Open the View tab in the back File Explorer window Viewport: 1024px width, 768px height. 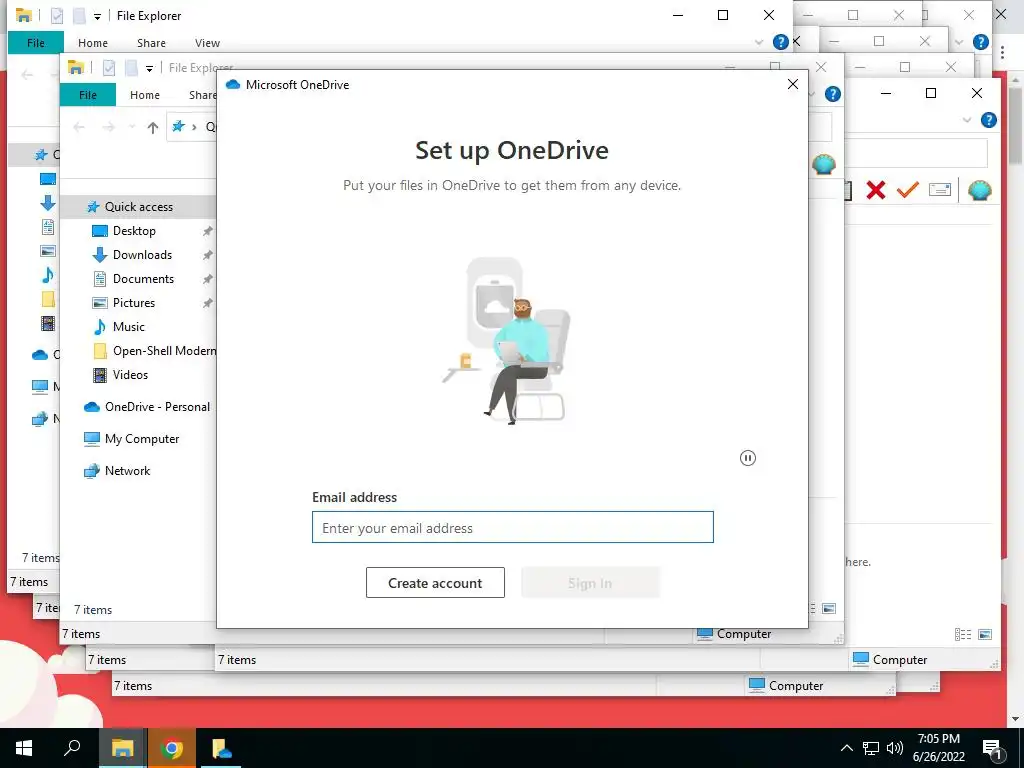point(207,43)
